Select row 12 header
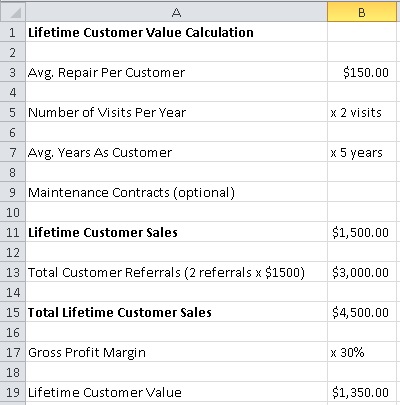 pyautogui.click(x=13, y=252)
